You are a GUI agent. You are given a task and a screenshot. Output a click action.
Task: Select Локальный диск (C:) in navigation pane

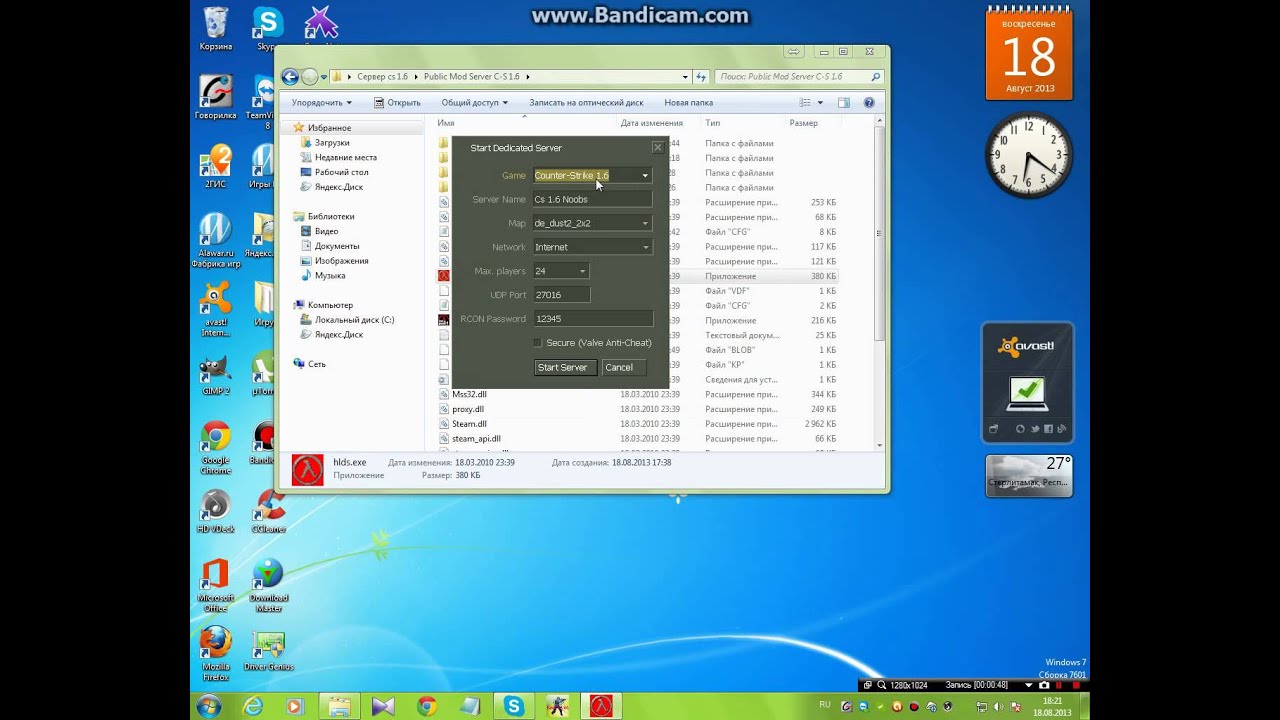354,320
